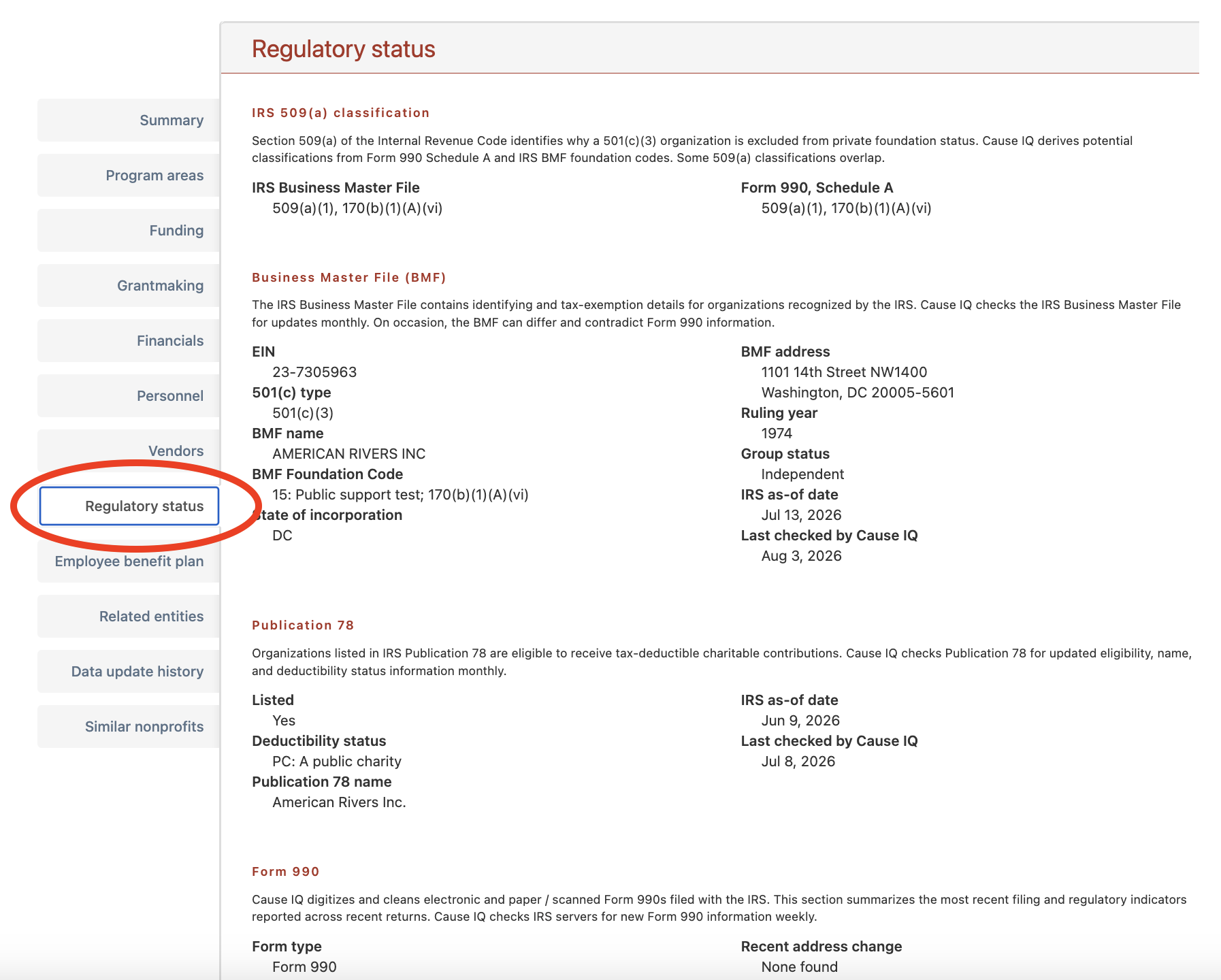Open the Data update history tab
Image resolution: width=1221 pixels, height=980 pixels.
click(x=129, y=672)
